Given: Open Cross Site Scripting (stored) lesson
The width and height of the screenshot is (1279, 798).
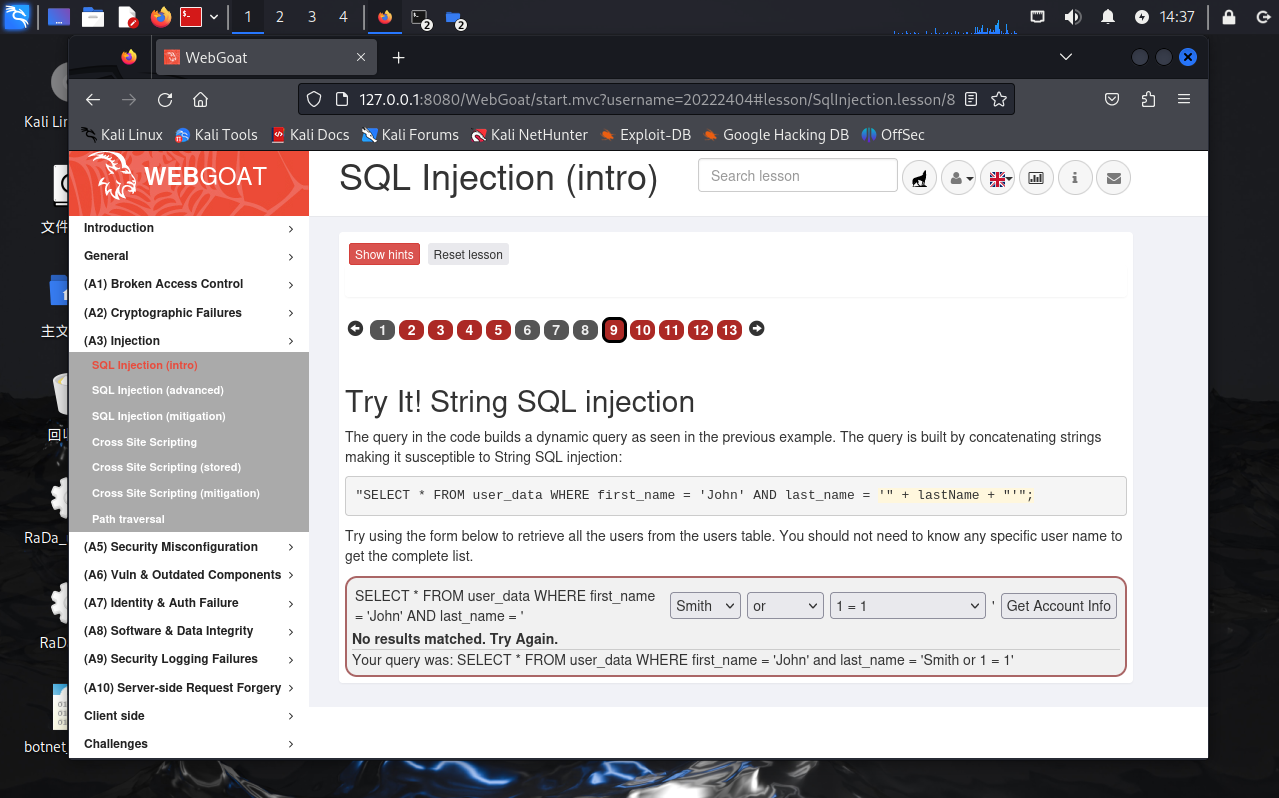Looking at the screenshot, I should click(x=166, y=467).
